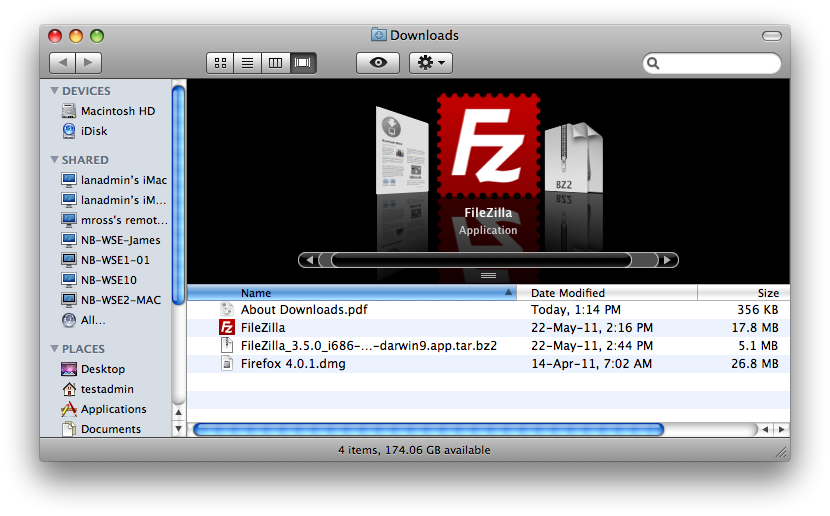Select NB-WSE2-MAC shared computer

point(111,300)
